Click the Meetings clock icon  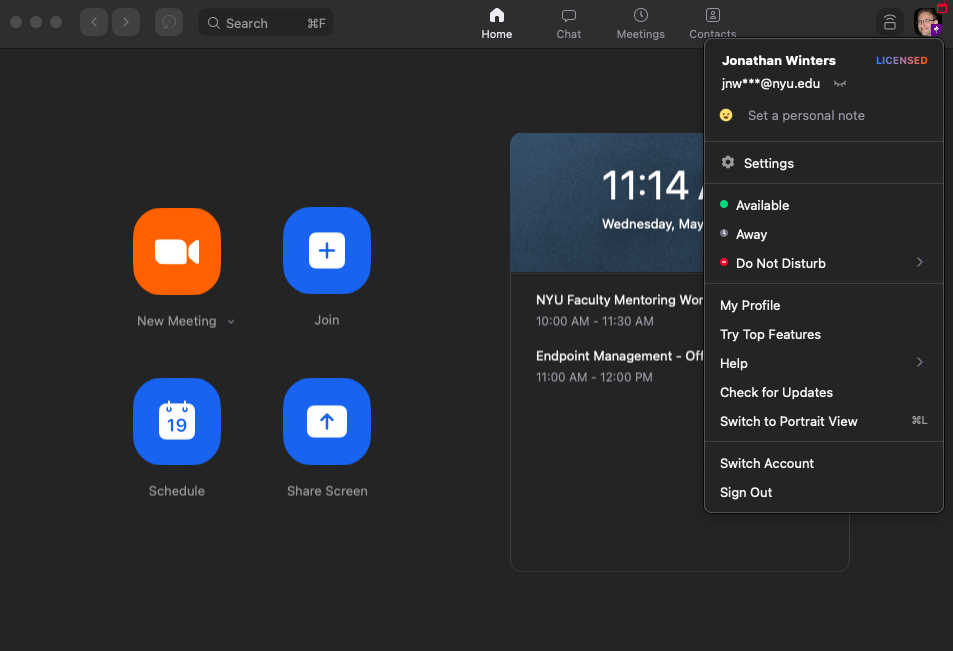(x=641, y=15)
